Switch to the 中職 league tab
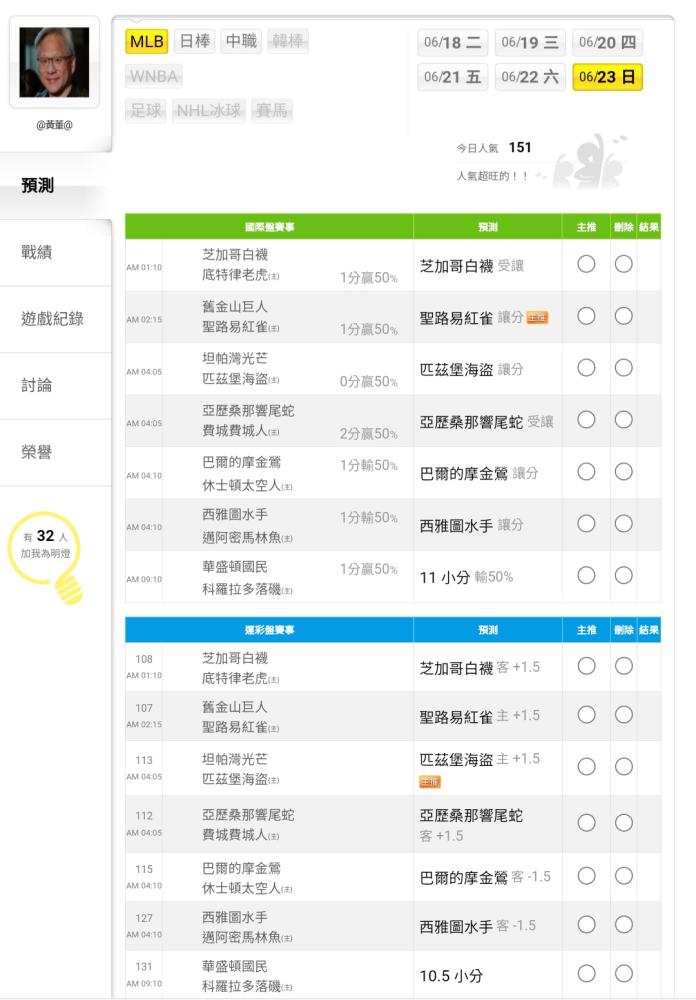 (x=241, y=41)
